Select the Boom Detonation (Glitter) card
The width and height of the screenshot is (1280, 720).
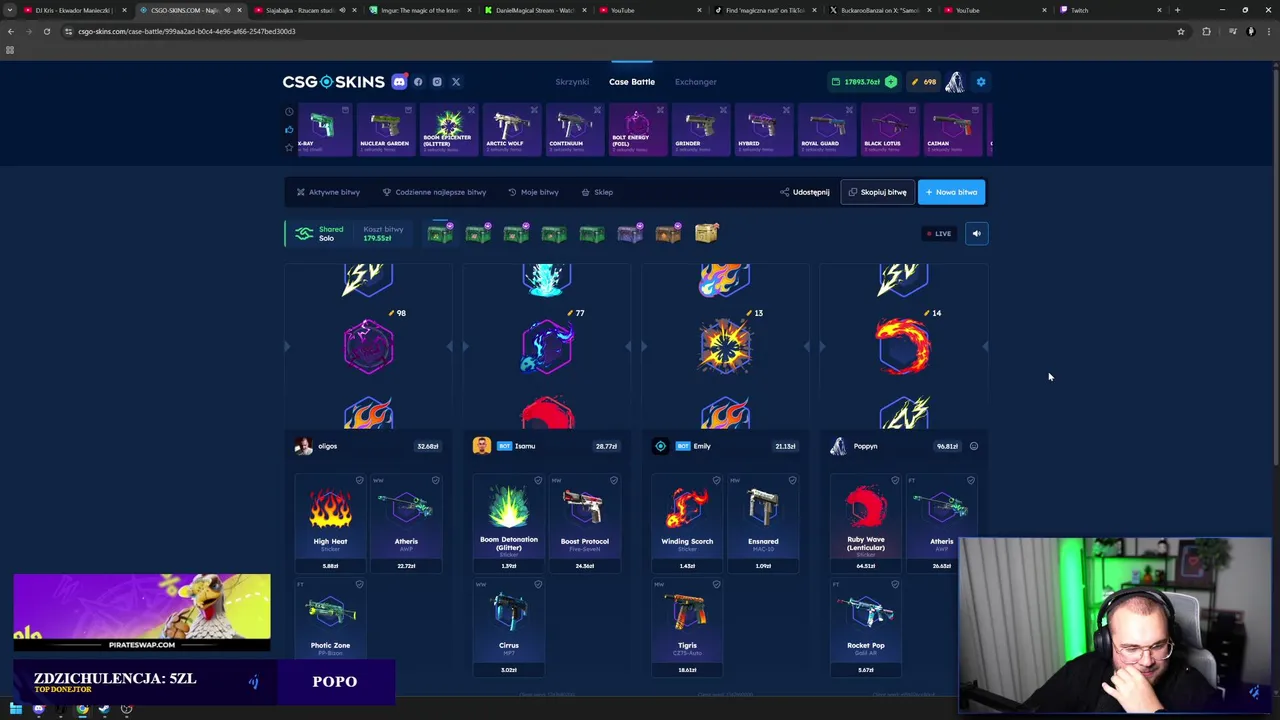pos(509,522)
